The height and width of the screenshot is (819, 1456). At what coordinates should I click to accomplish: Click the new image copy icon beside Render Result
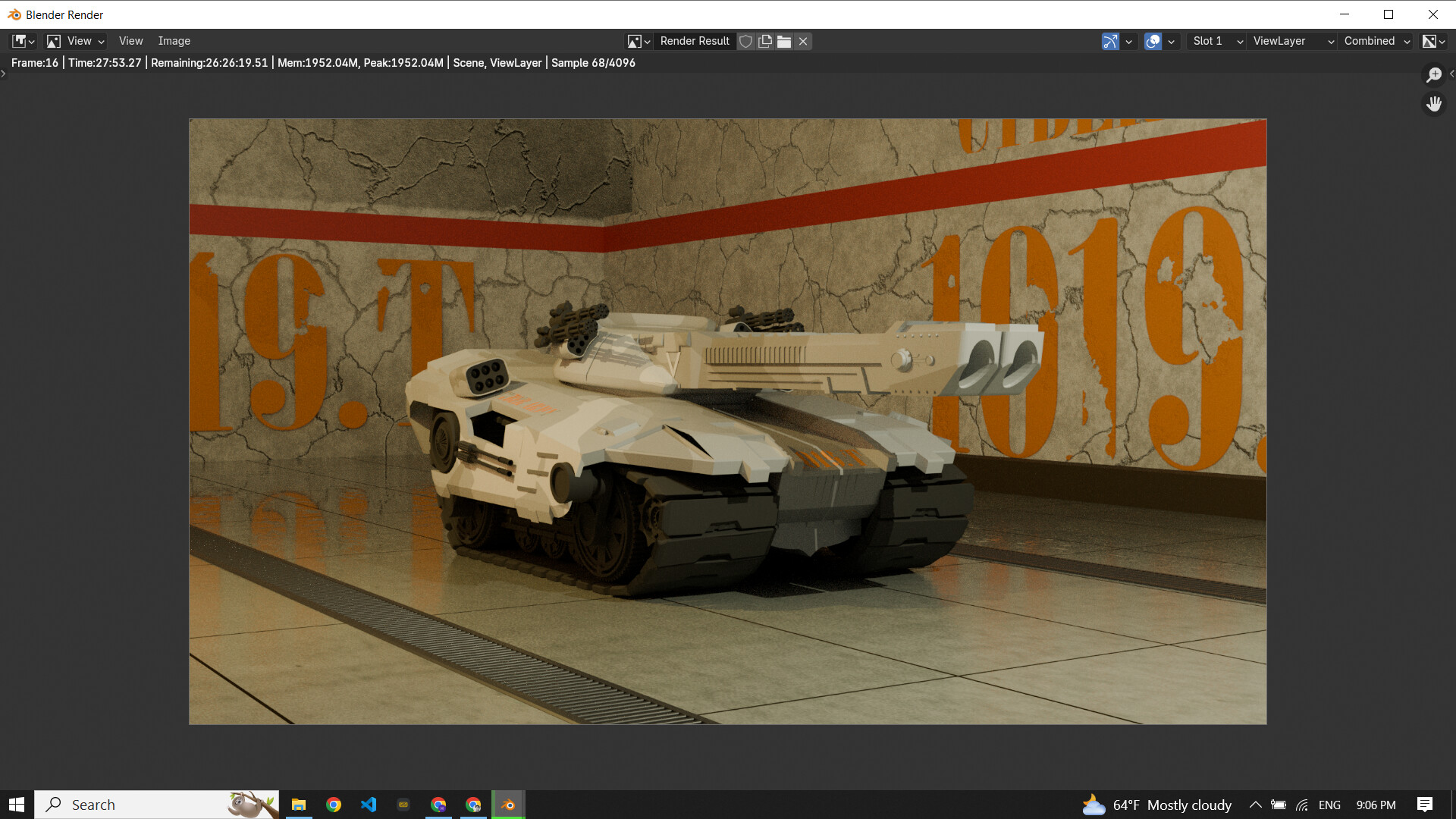pos(765,41)
